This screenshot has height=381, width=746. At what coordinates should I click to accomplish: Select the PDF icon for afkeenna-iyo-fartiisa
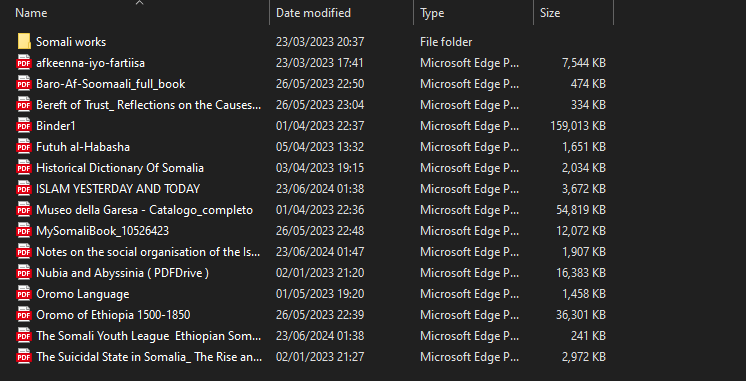tap(24, 63)
